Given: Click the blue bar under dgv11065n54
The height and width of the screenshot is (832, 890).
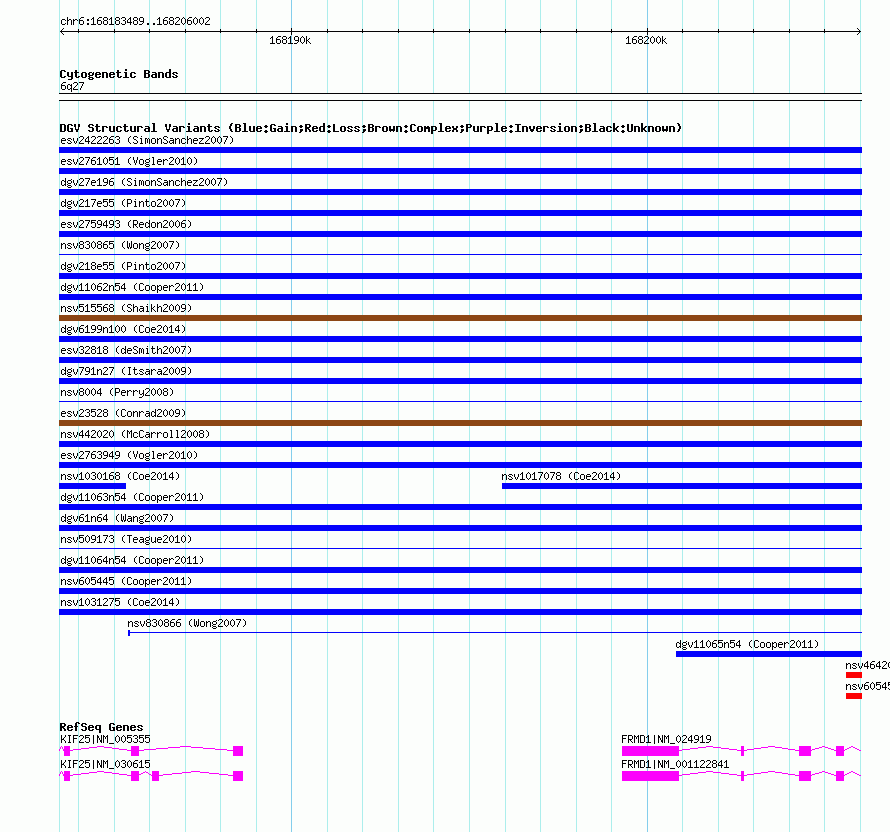Looking at the screenshot, I should coord(769,654).
